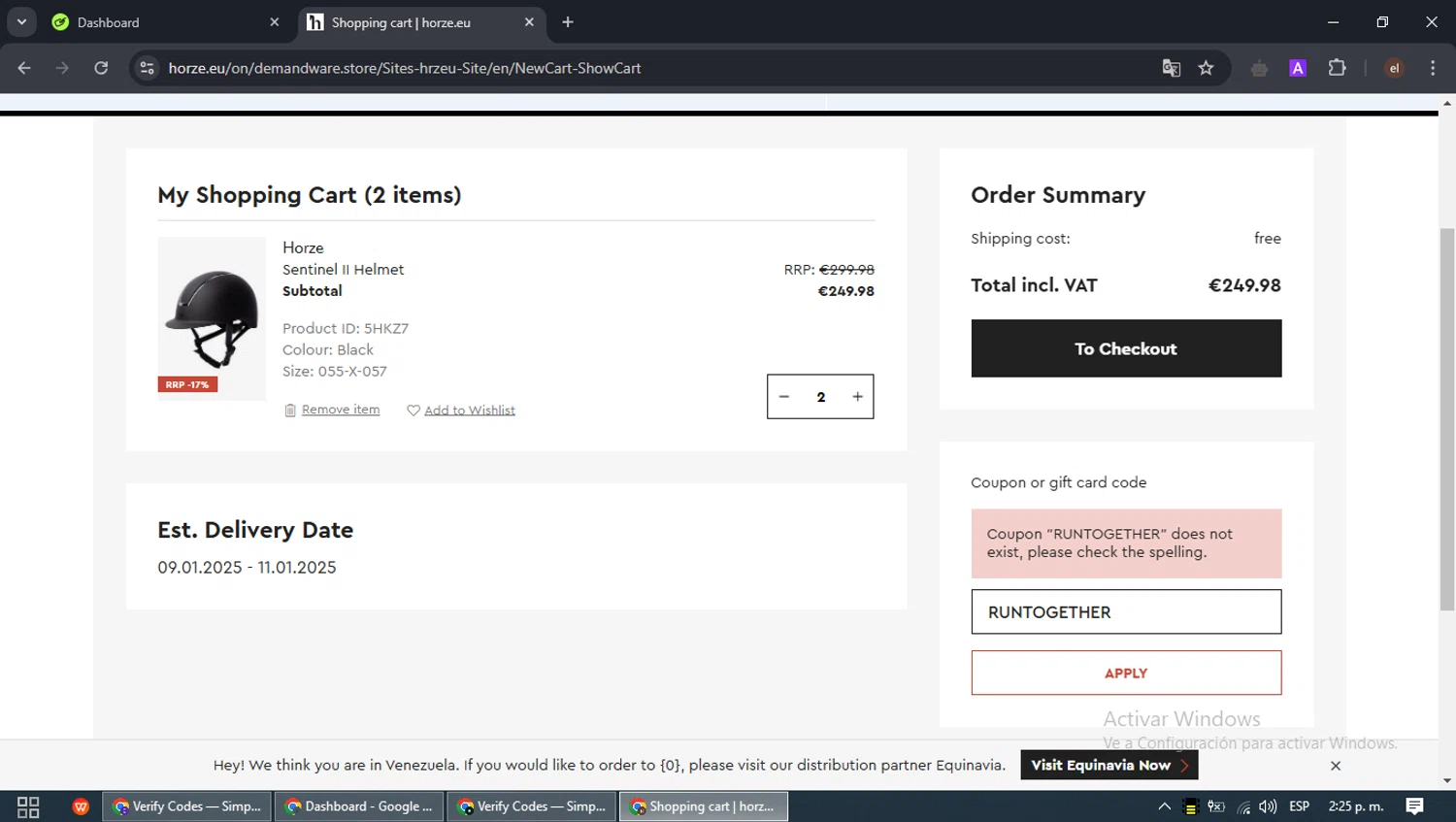Click the quantity value field
Image resolution: width=1456 pixels, height=822 pixels.
pos(821,397)
